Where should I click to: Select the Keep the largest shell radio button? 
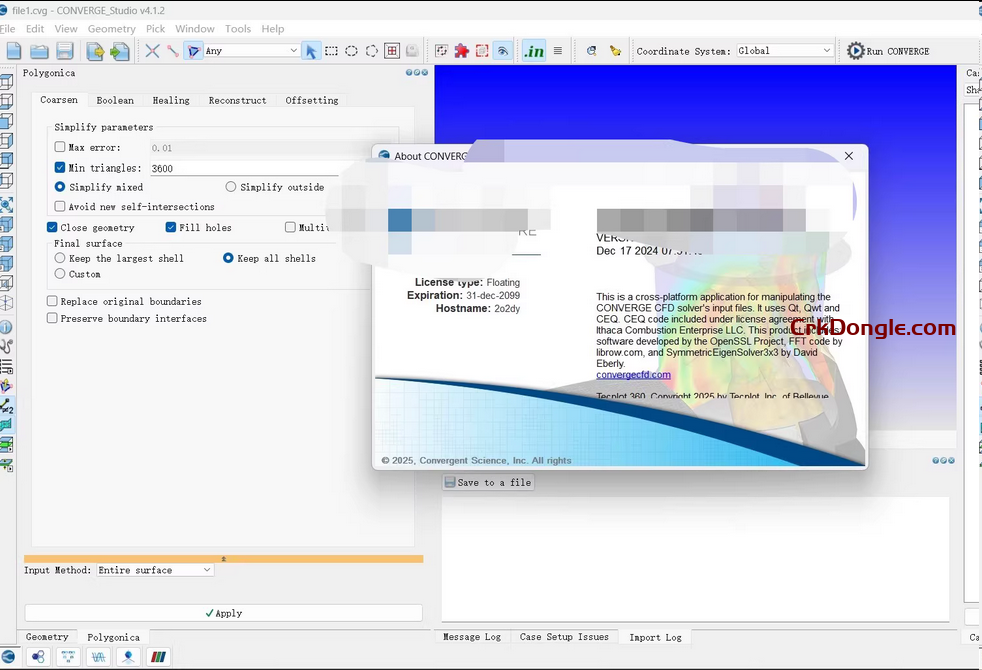(60, 259)
